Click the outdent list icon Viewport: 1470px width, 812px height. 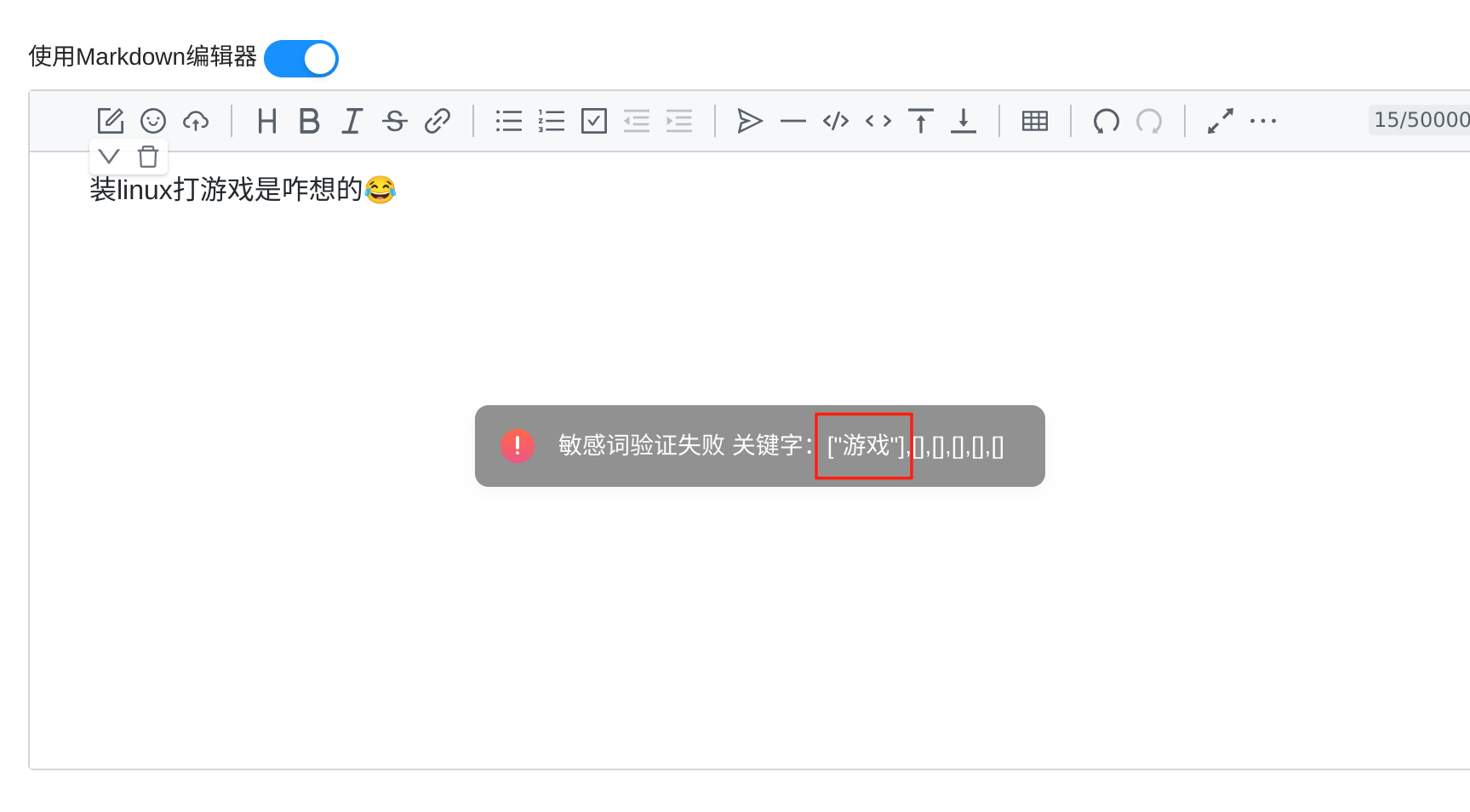(x=637, y=121)
